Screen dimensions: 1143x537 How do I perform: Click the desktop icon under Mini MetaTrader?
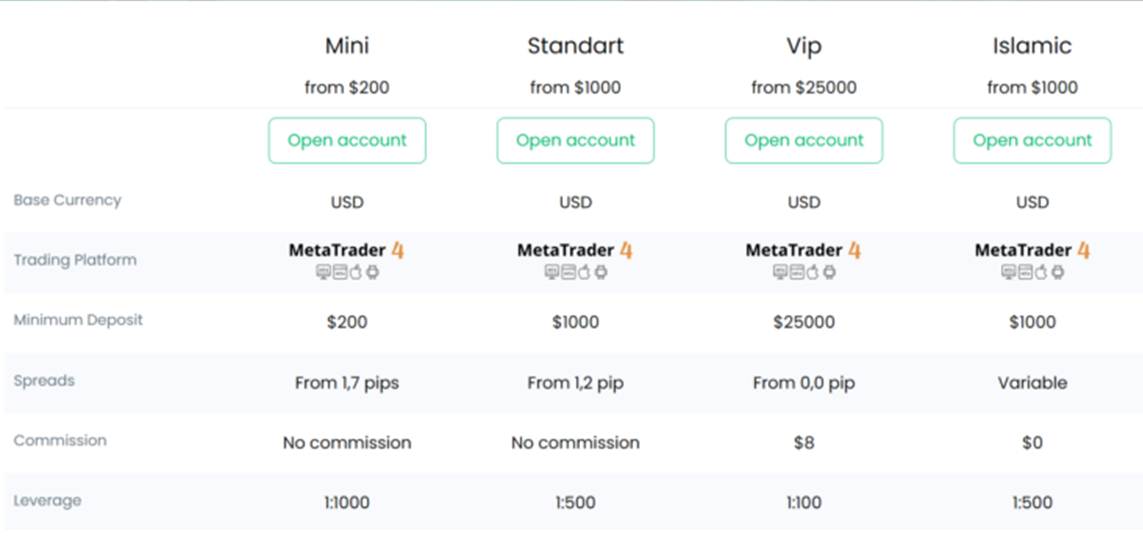click(x=323, y=272)
